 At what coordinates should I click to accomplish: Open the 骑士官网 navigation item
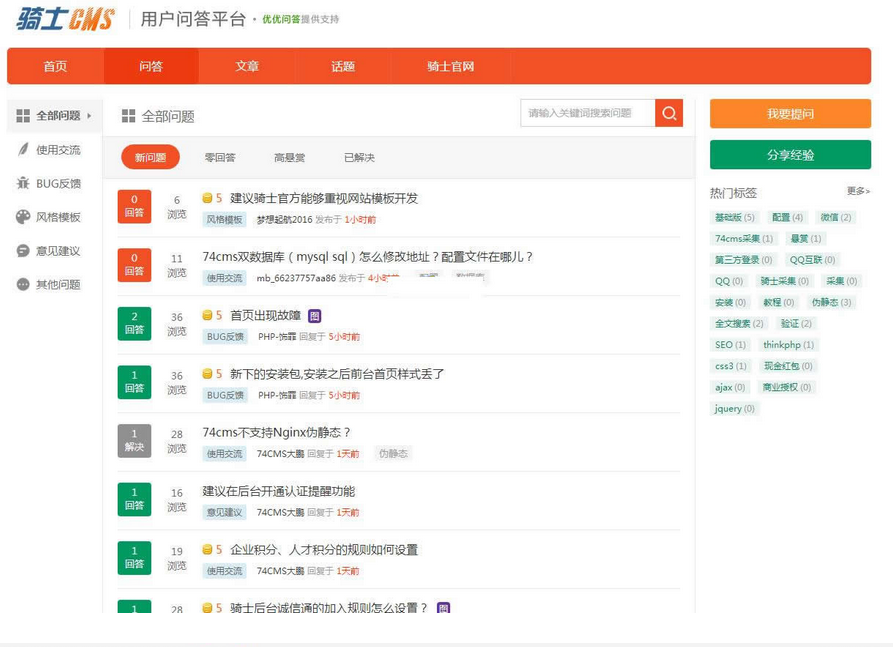point(450,66)
